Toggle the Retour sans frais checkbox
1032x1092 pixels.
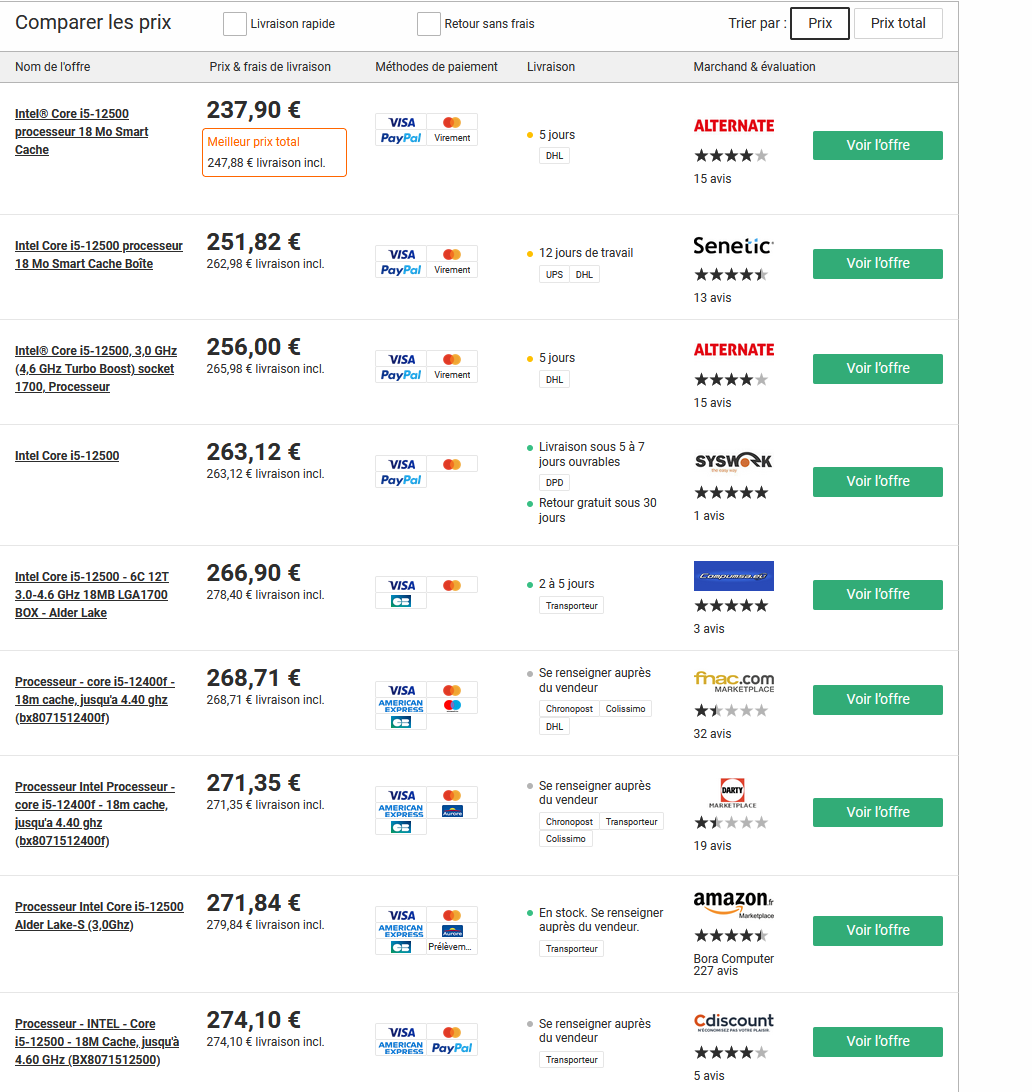(428, 24)
